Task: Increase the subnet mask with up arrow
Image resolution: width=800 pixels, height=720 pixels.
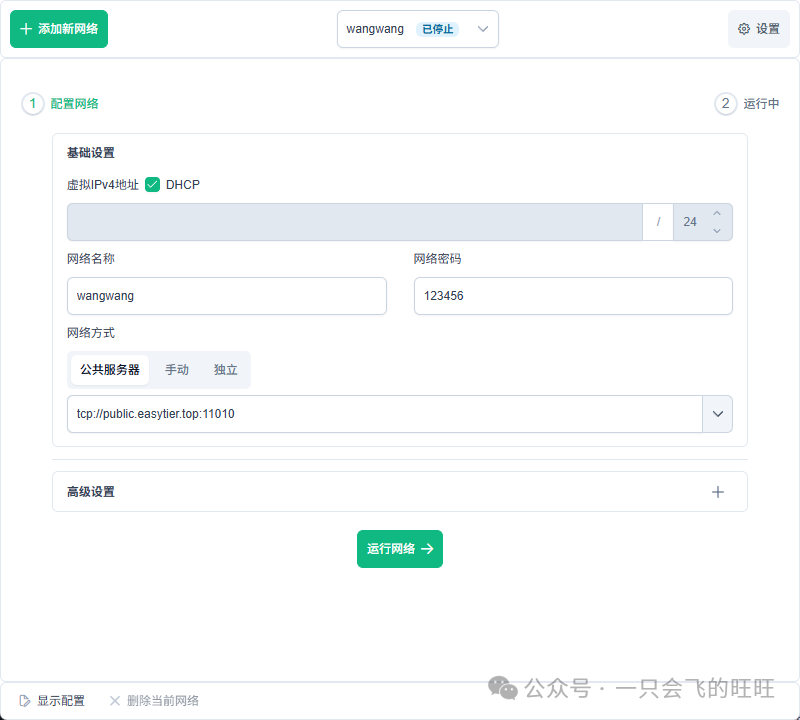Action: pyautogui.click(x=716, y=214)
